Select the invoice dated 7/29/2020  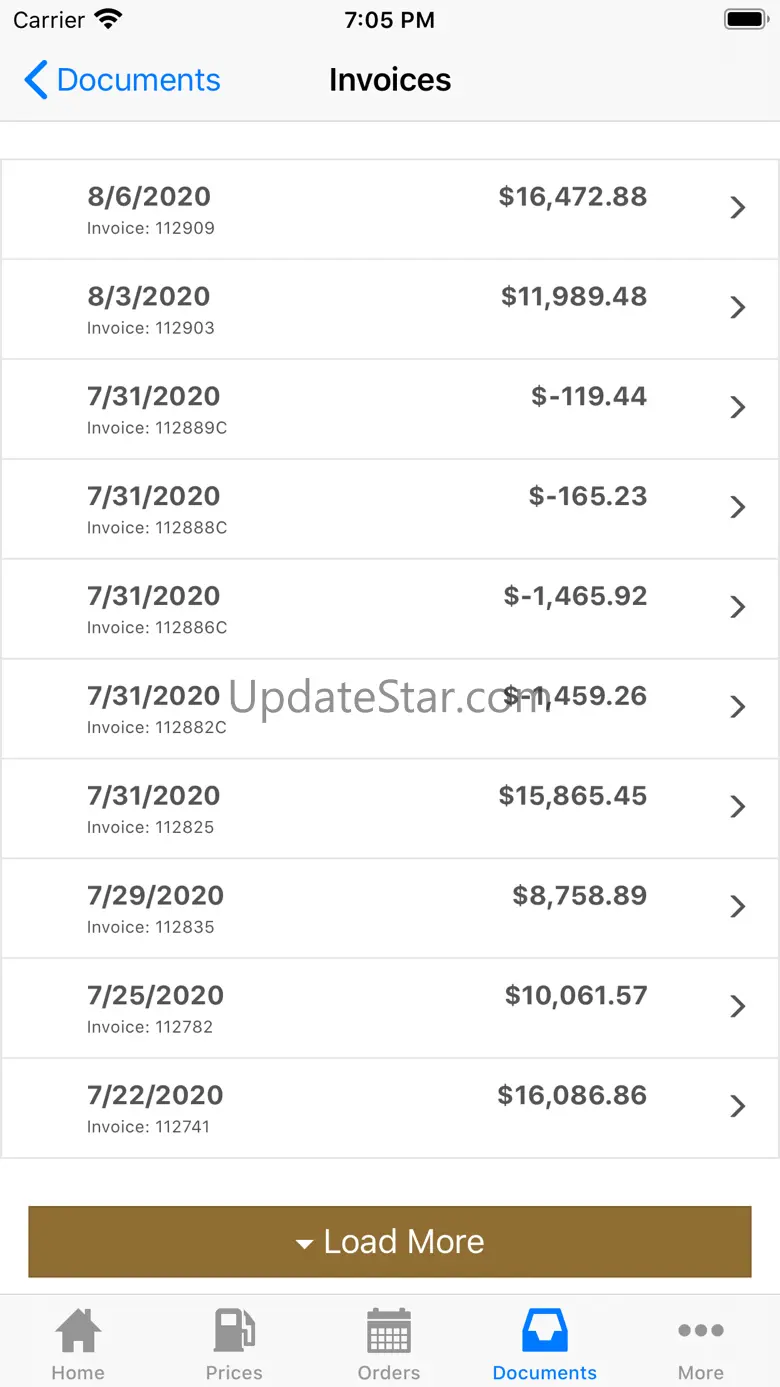click(390, 908)
